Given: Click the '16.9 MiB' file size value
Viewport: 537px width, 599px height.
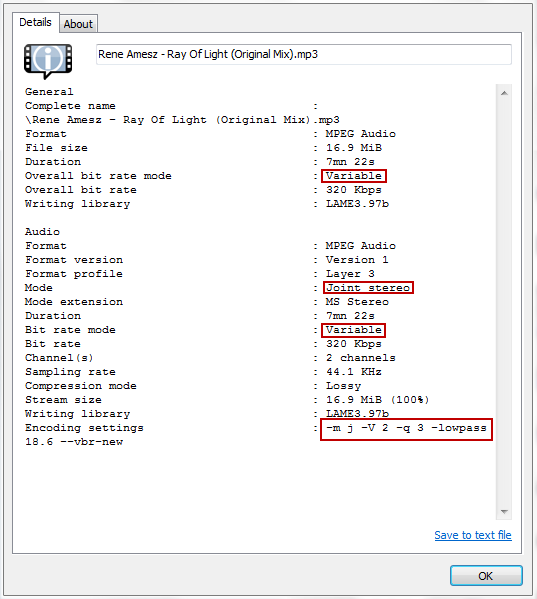Looking at the screenshot, I should coord(354,148).
